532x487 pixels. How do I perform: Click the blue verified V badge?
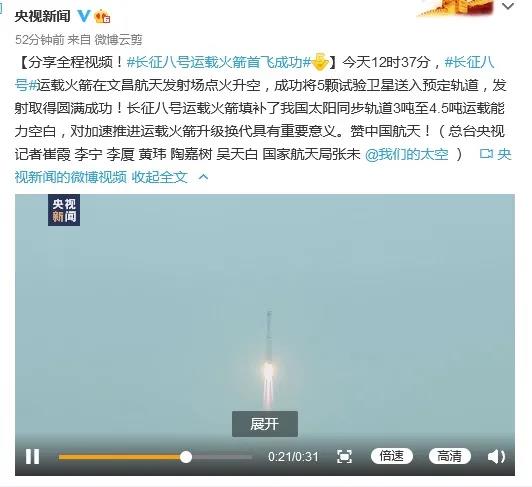(x=84, y=16)
